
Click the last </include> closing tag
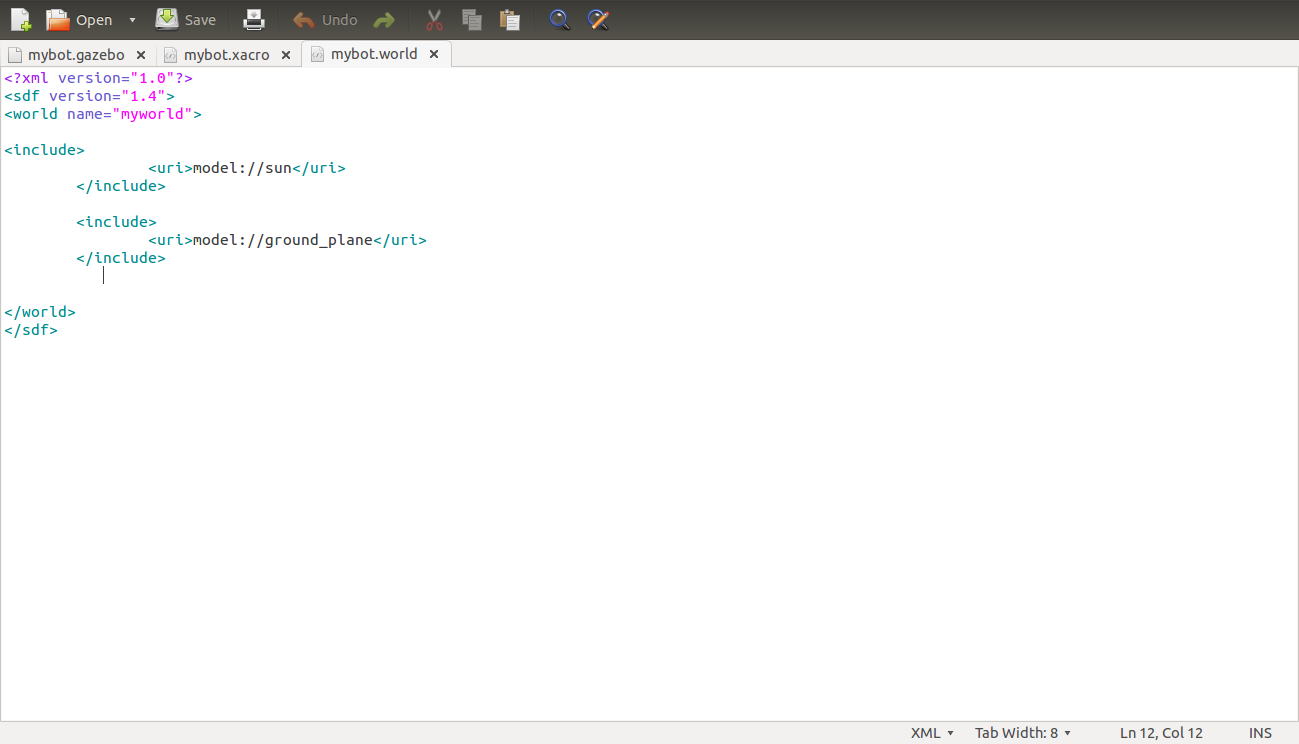point(121,258)
